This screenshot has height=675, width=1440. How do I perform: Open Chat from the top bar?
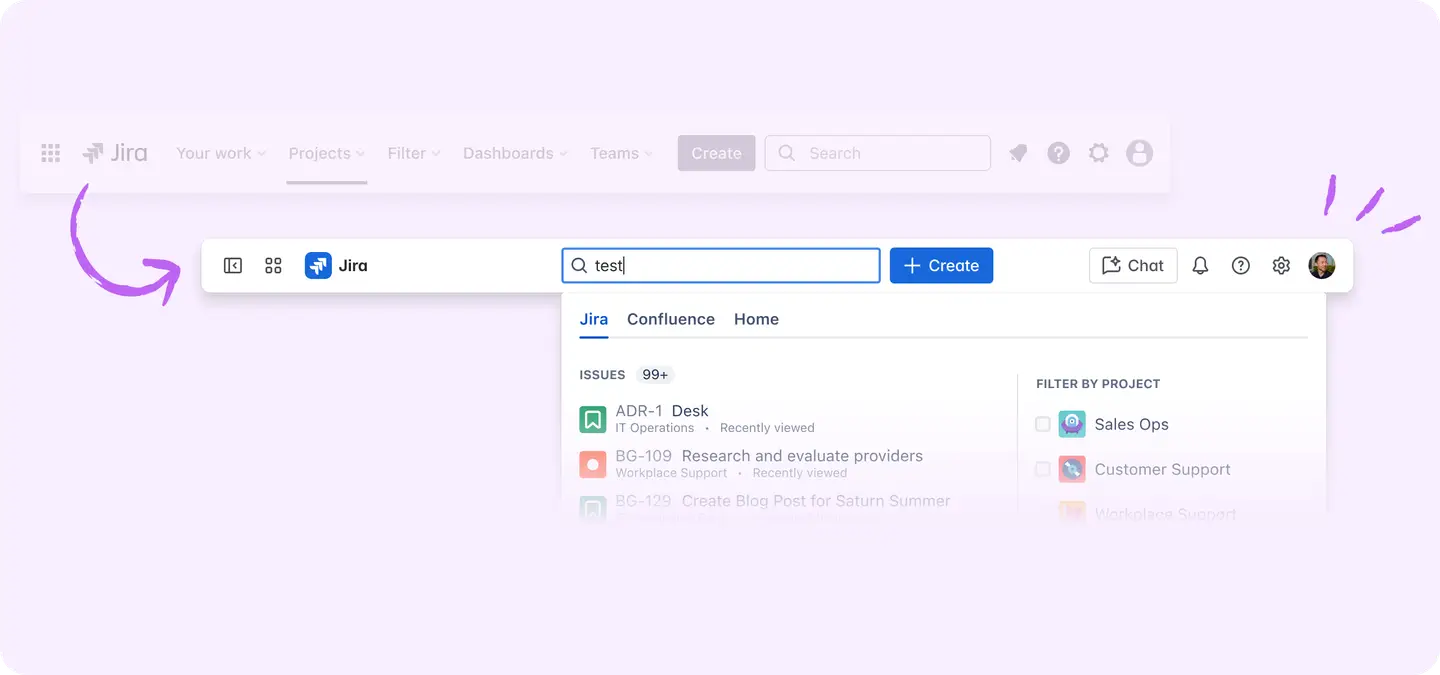(x=1133, y=265)
